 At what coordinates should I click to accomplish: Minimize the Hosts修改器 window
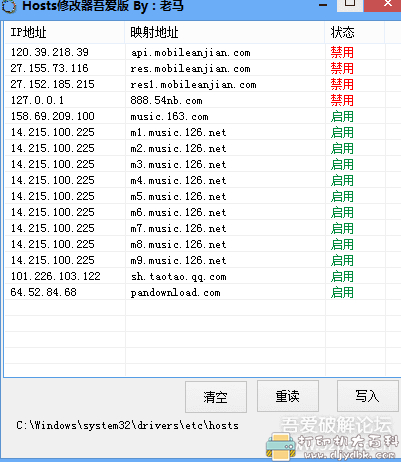(x=323, y=5)
